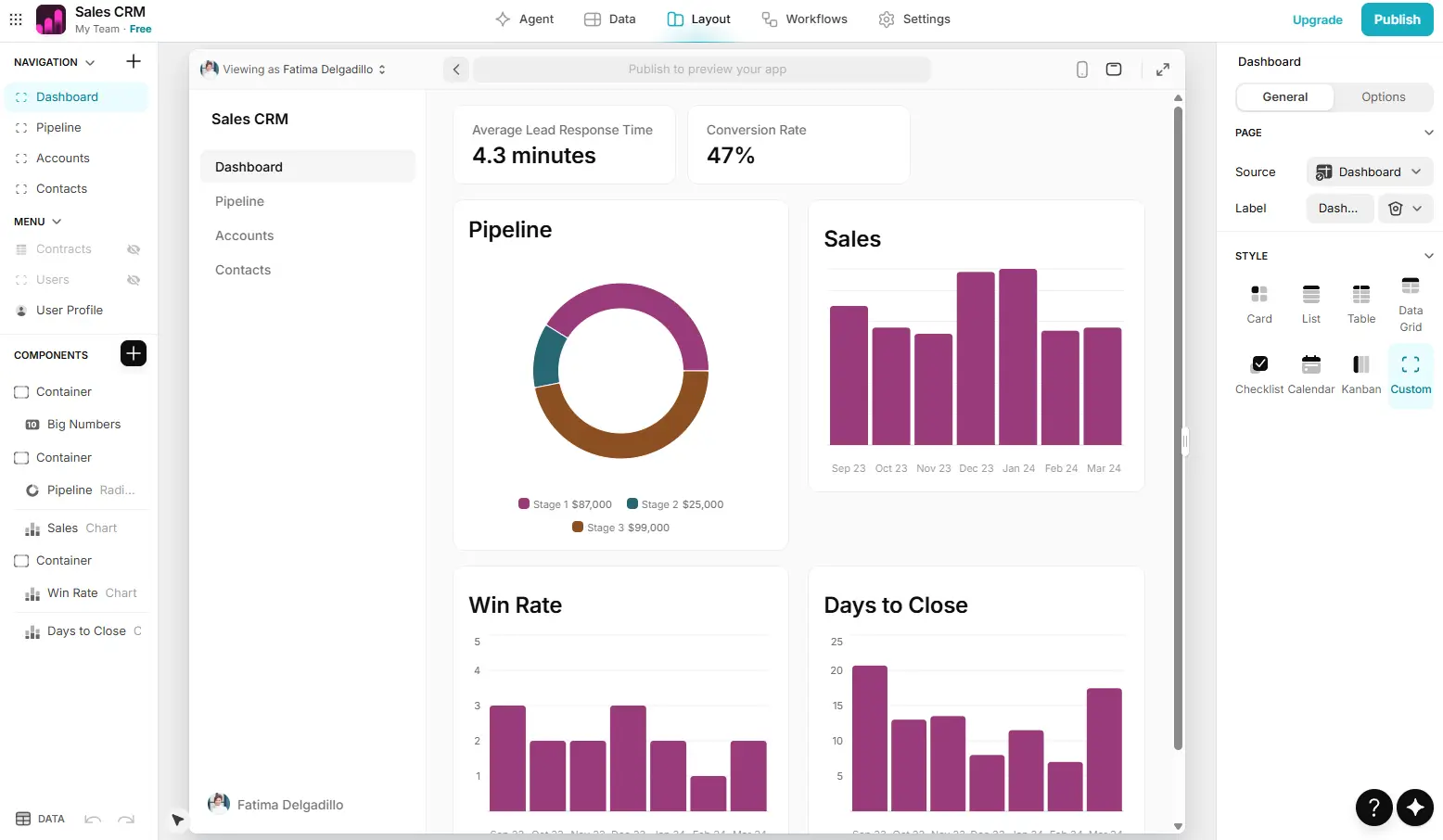Screen dimensions: 1443x840
Task: Redo the last change
Action: click(x=126, y=819)
